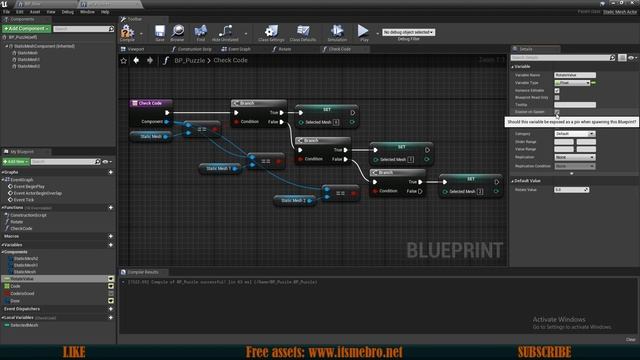Open the Window menu
This screenshot has height=360, width=640.
(x=87, y=12)
